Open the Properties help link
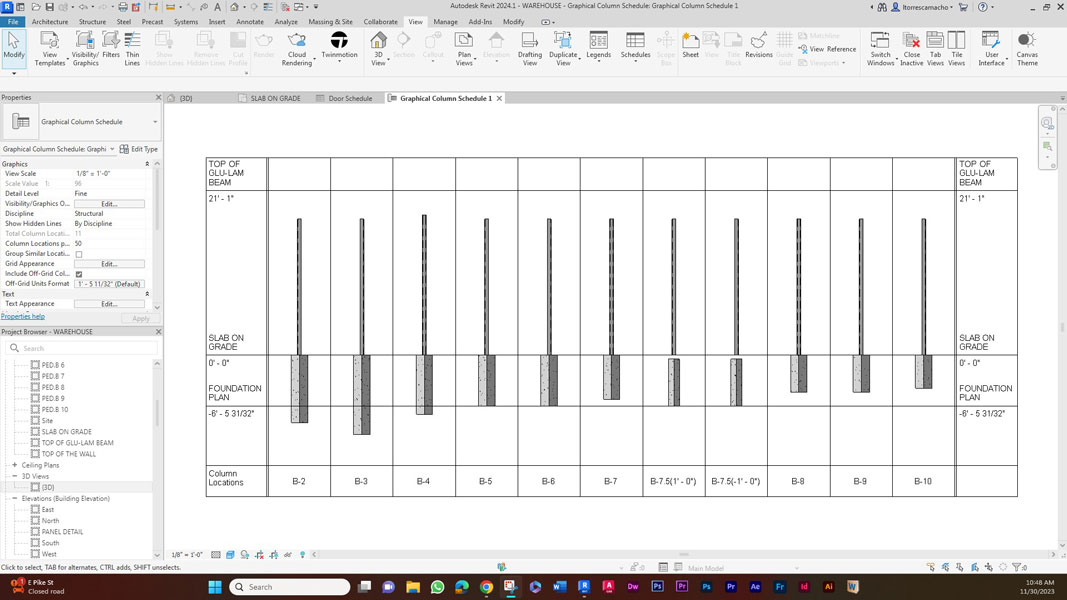The image size is (1067, 600). (23, 316)
